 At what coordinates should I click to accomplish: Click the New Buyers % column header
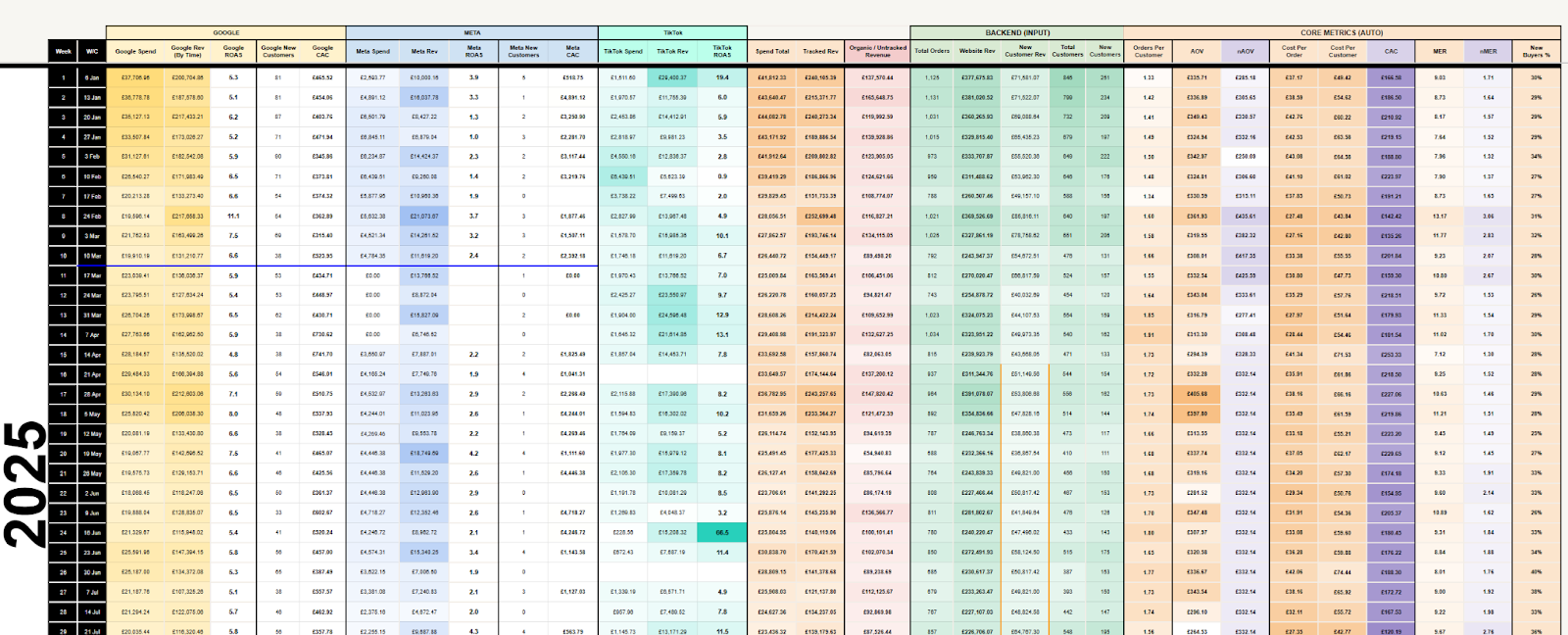pos(1536,51)
